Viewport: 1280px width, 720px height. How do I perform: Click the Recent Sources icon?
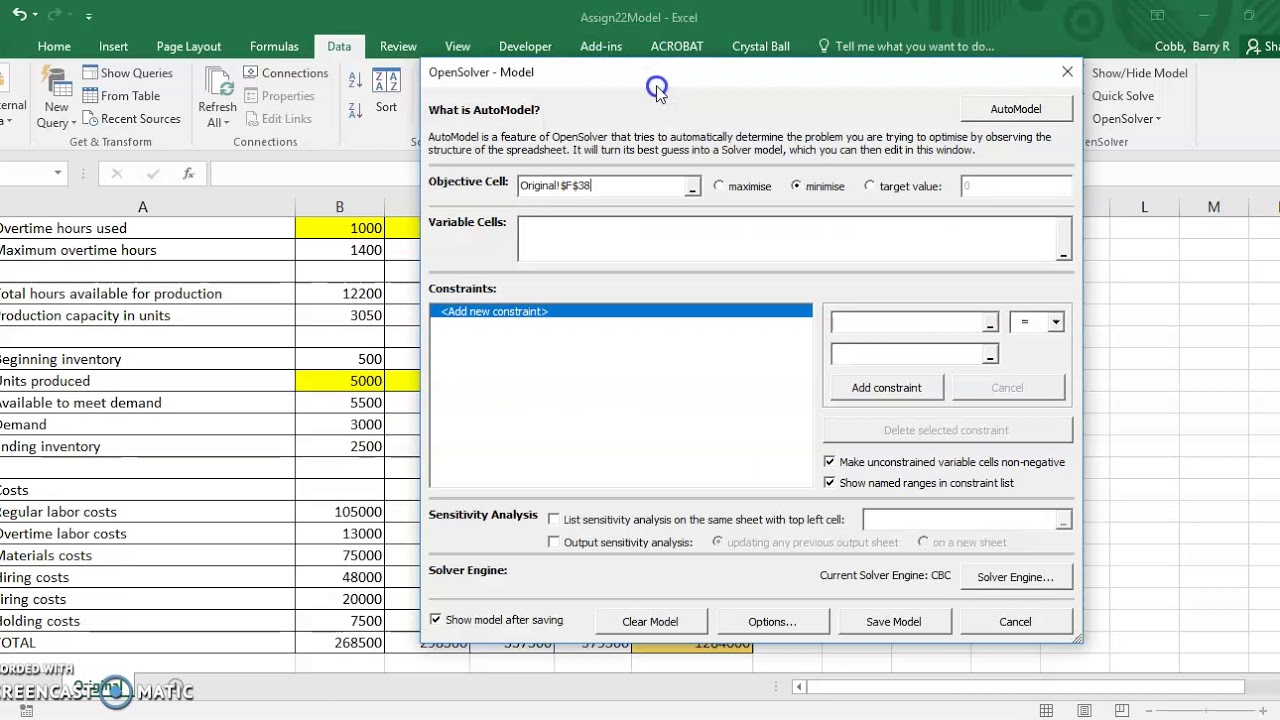point(90,119)
